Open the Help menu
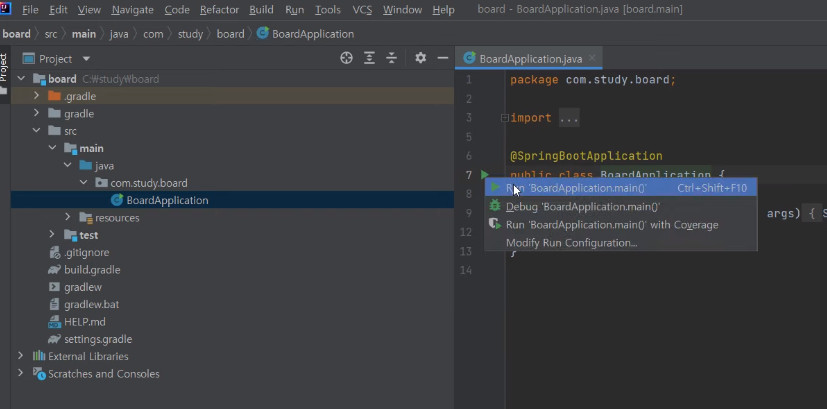The image size is (827, 409). pyautogui.click(x=443, y=9)
